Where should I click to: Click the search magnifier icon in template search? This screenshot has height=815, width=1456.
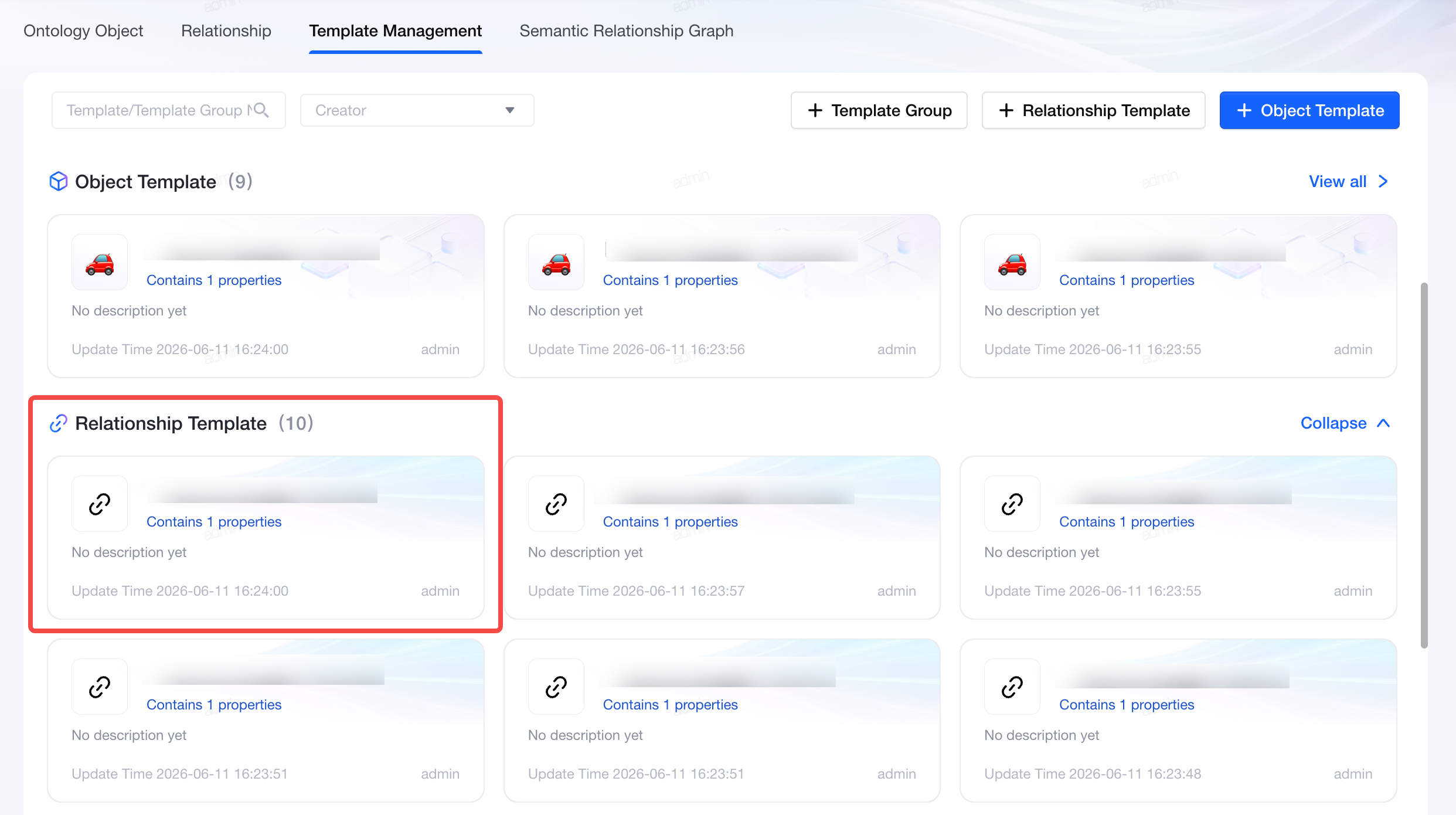point(261,110)
